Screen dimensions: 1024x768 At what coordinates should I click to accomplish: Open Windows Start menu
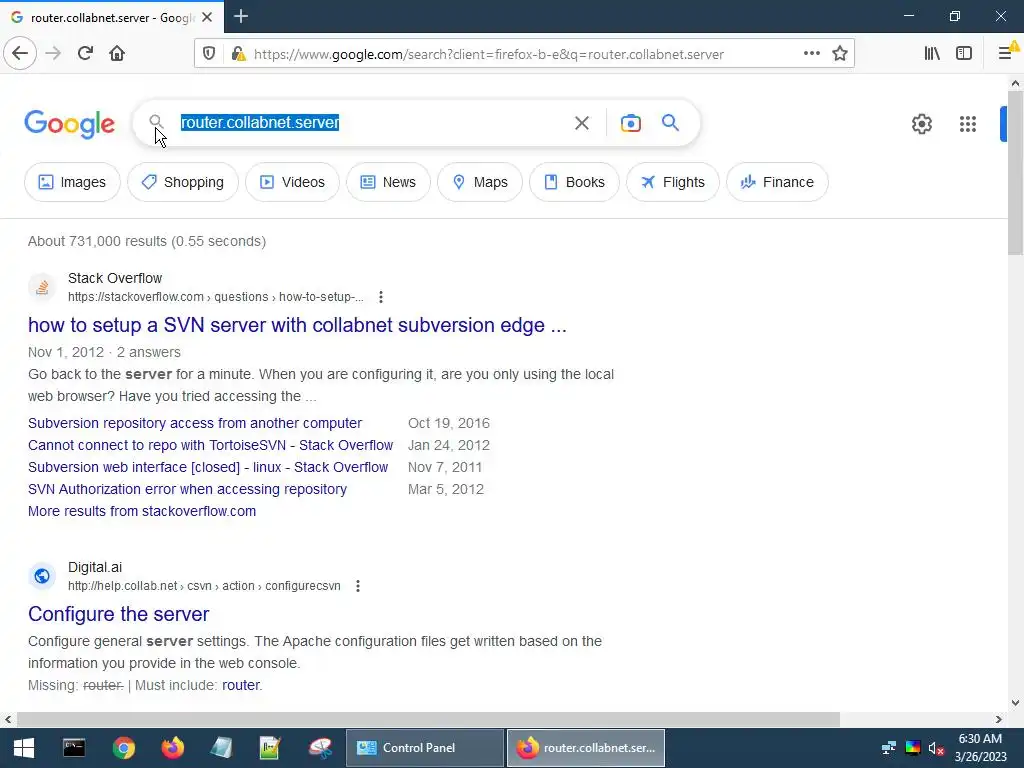(x=24, y=748)
